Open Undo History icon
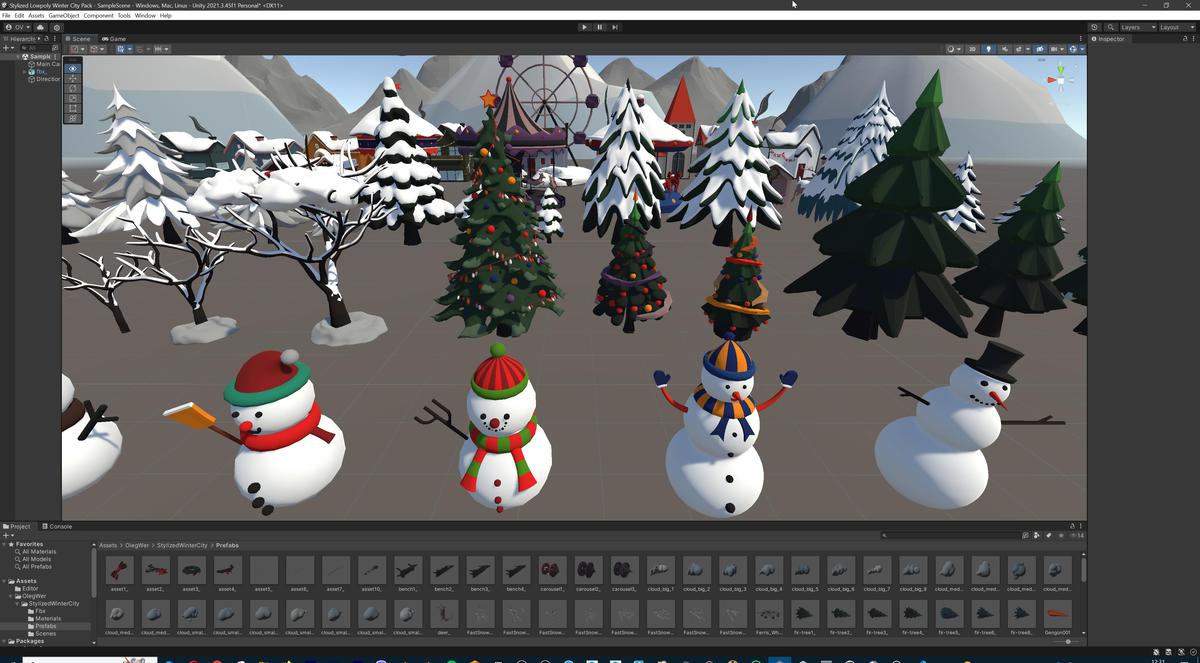 click(x=1094, y=27)
